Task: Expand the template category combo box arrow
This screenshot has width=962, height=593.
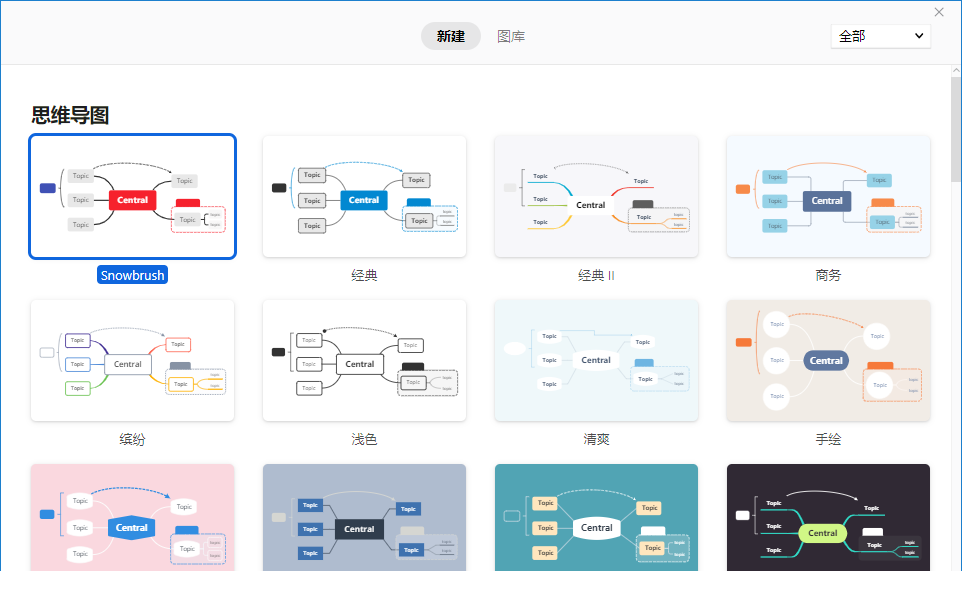Action: pos(922,35)
